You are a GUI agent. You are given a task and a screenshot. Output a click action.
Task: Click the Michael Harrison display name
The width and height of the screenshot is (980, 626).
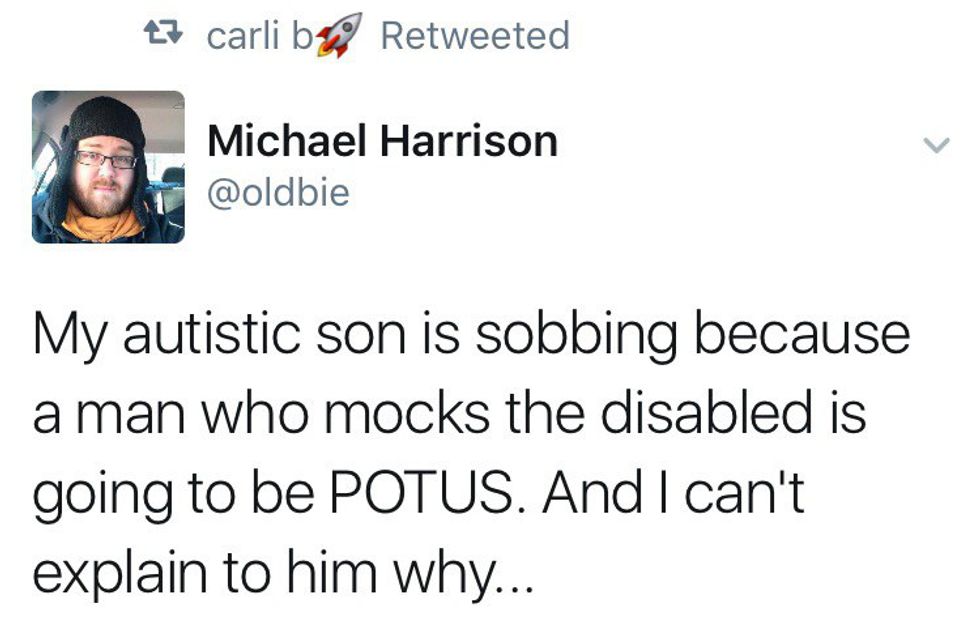point(382,141)
